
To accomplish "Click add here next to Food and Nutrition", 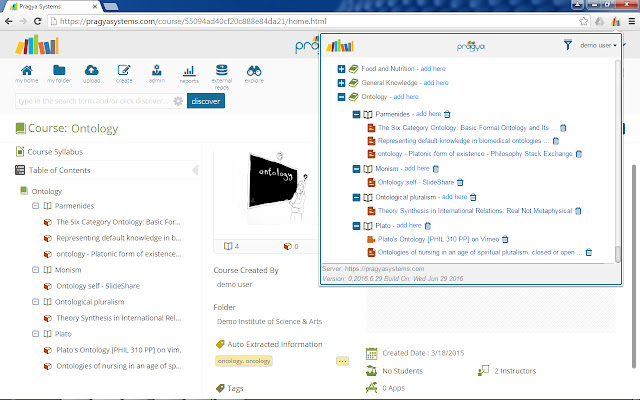I will point(433,69).
